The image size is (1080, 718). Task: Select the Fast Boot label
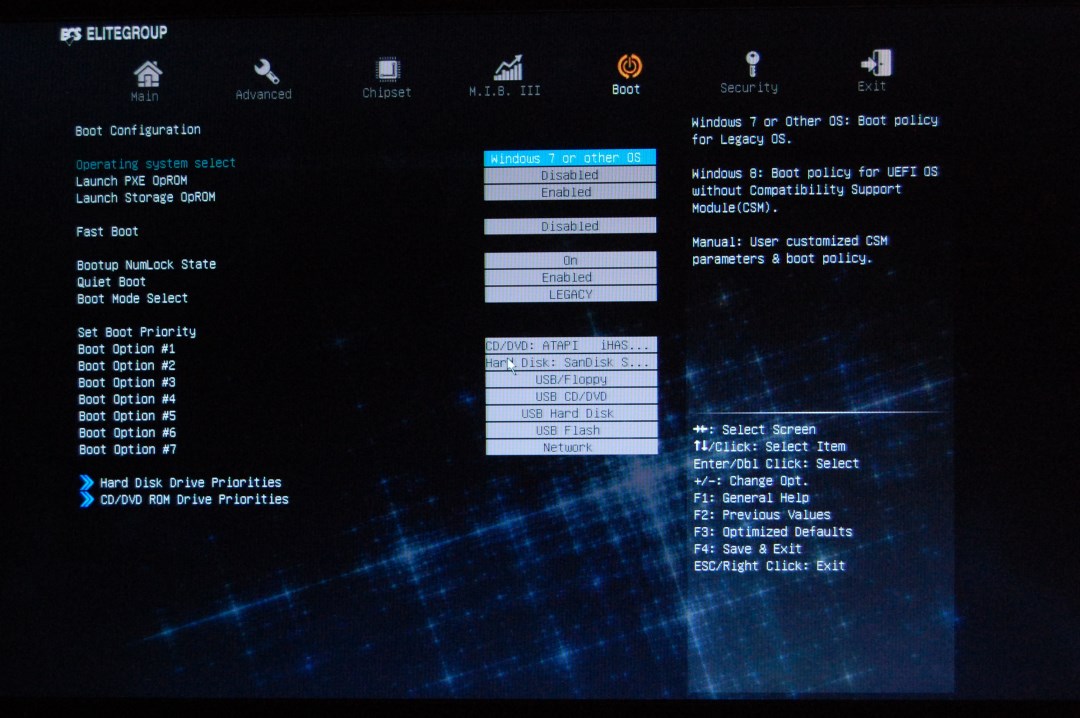(x=107, y=232)
